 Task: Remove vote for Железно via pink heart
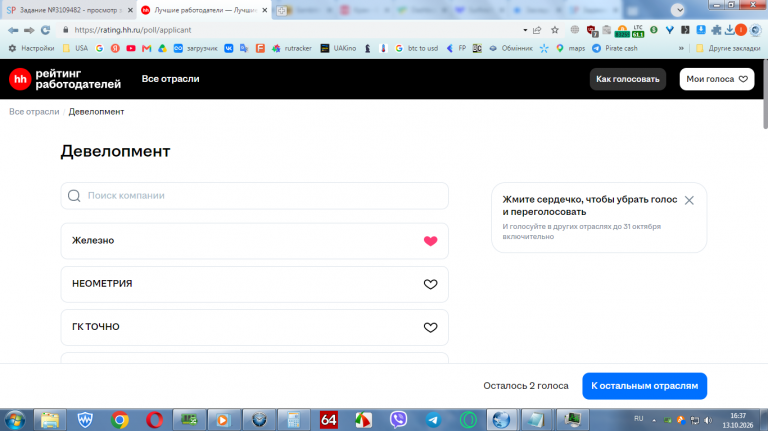point(431,241)
